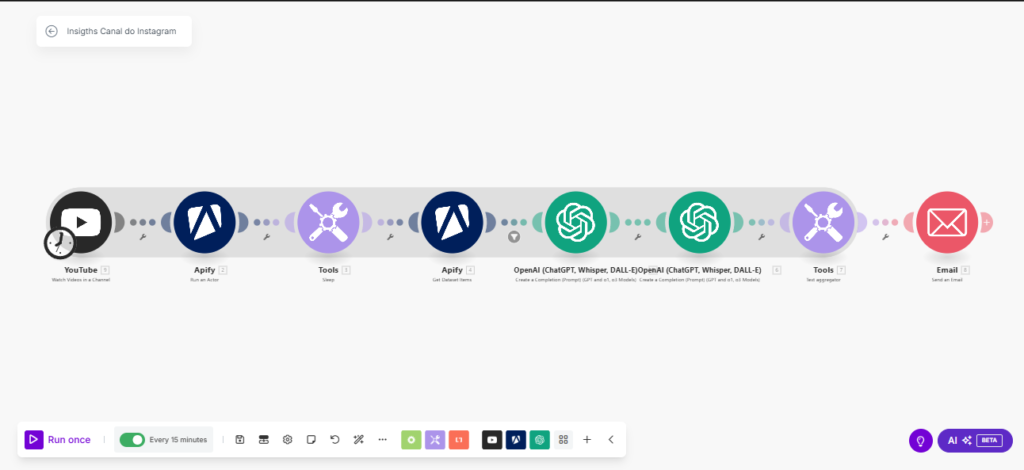
Task: Select the Tools Sleep module
Action: 328,222
